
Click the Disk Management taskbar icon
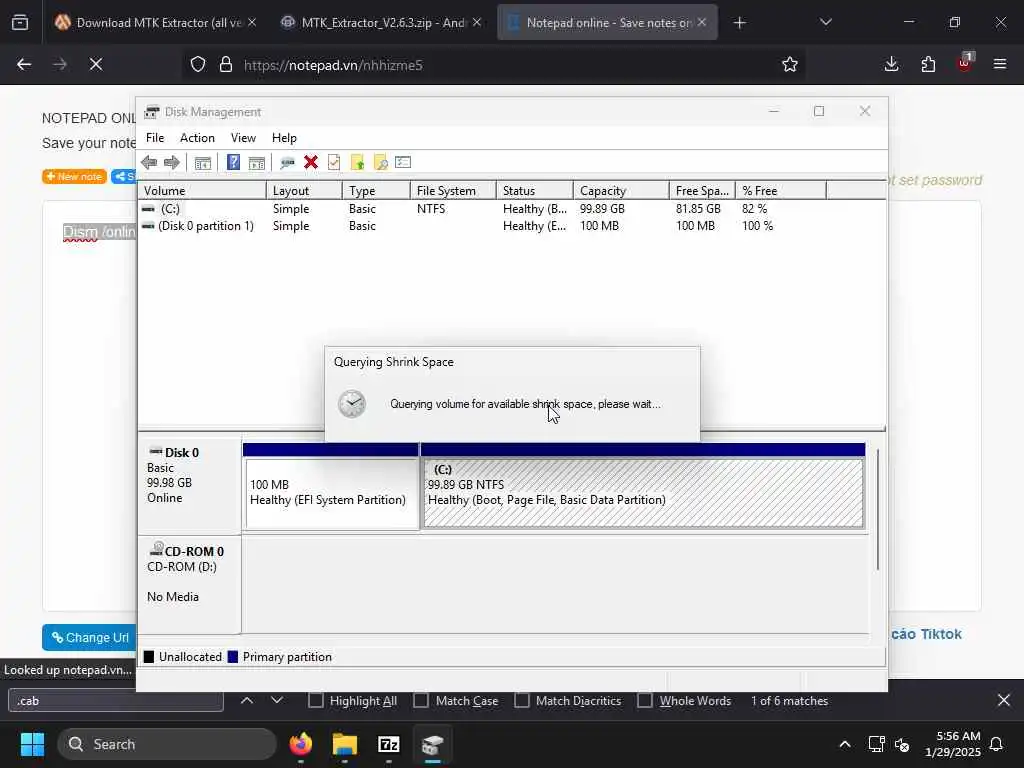point(432,744)
